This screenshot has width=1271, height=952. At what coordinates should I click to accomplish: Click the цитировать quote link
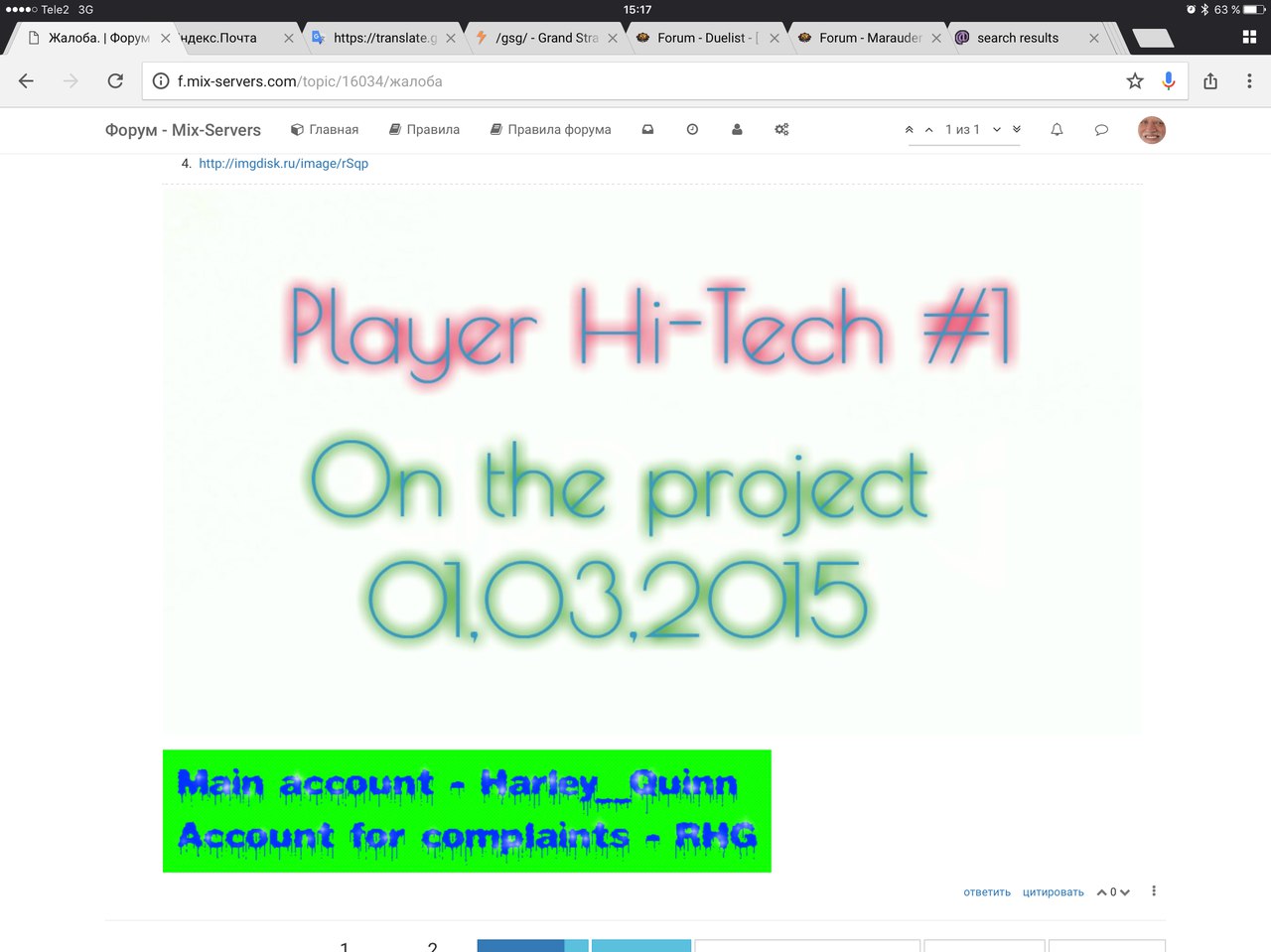(x=1053, y=892)
